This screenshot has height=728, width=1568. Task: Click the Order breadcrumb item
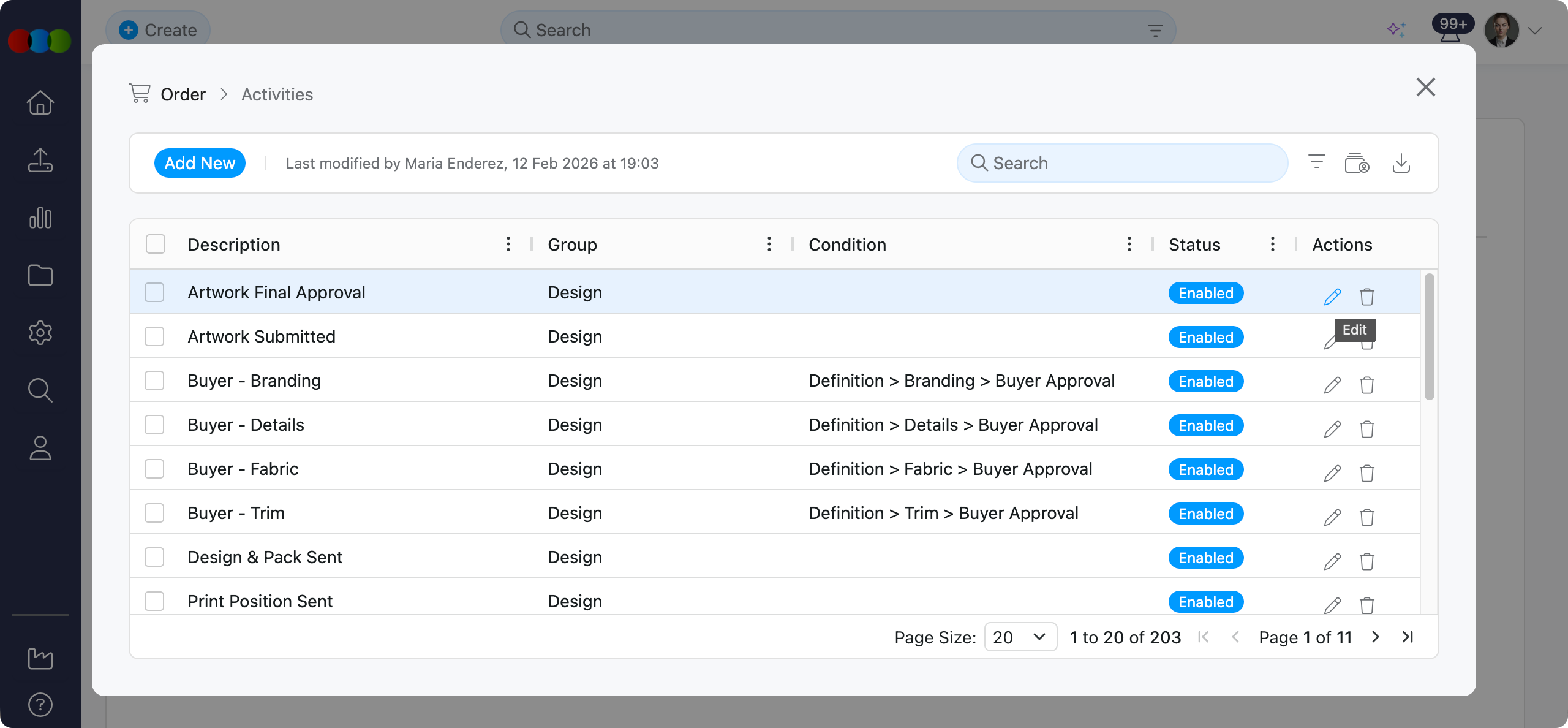[183, 94]
